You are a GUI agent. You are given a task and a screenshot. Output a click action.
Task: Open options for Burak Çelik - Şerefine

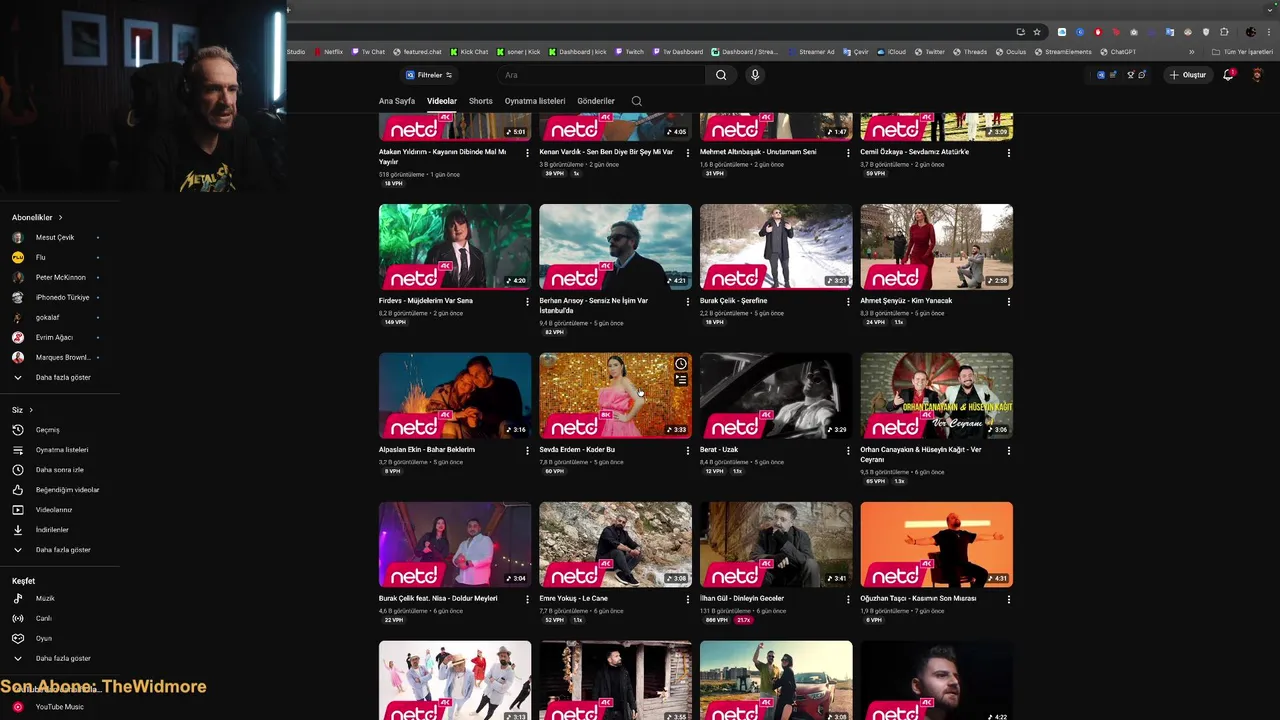(x=848, y=302)
